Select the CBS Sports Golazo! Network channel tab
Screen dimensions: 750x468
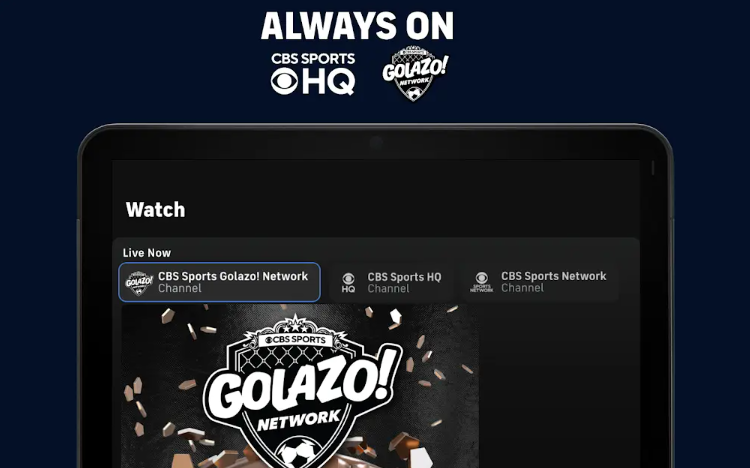click(220, 282)
